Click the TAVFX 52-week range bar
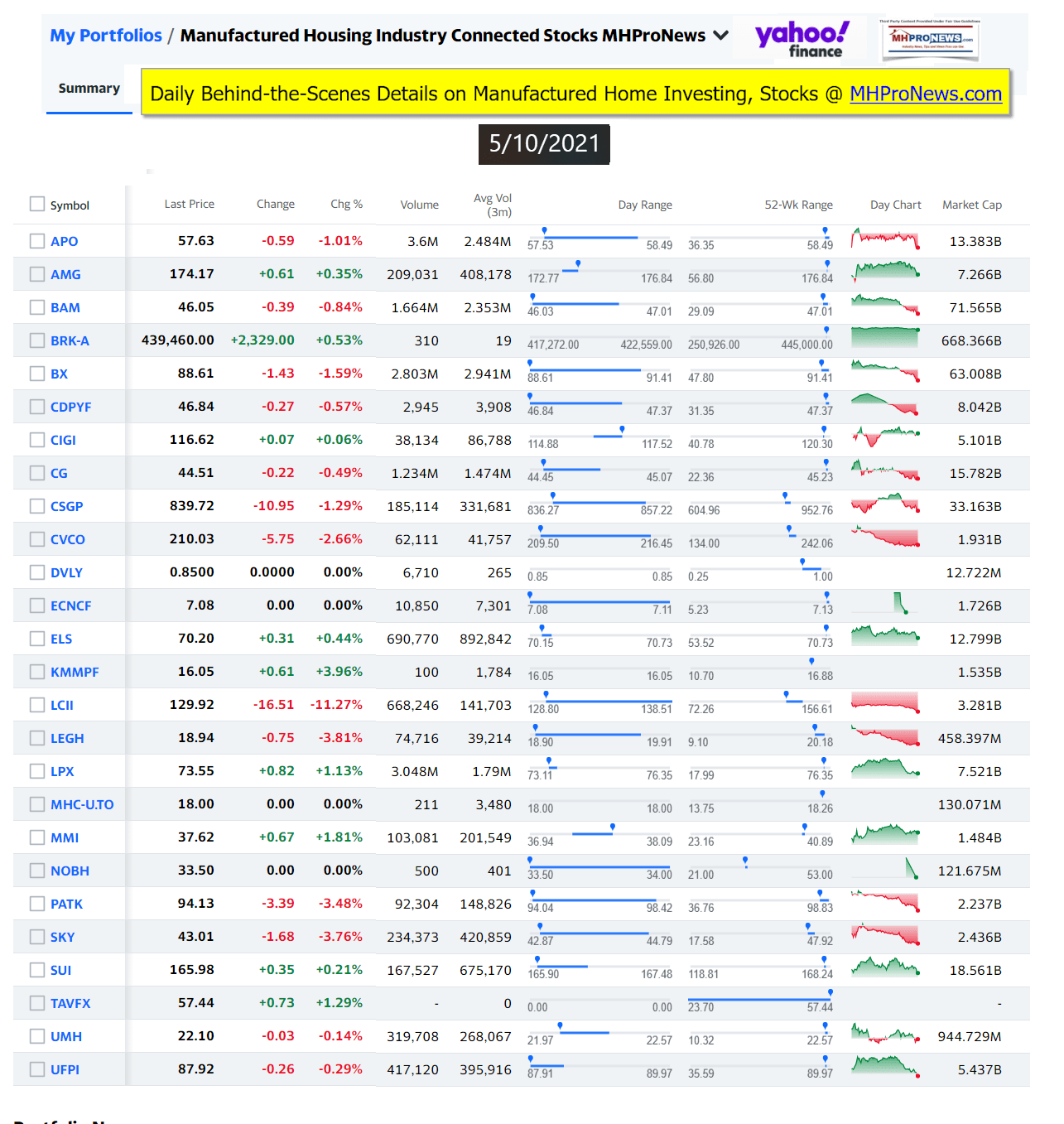Image resolution: width=1064 pixels, height=1124 pixels. (x=760, y=1000)
